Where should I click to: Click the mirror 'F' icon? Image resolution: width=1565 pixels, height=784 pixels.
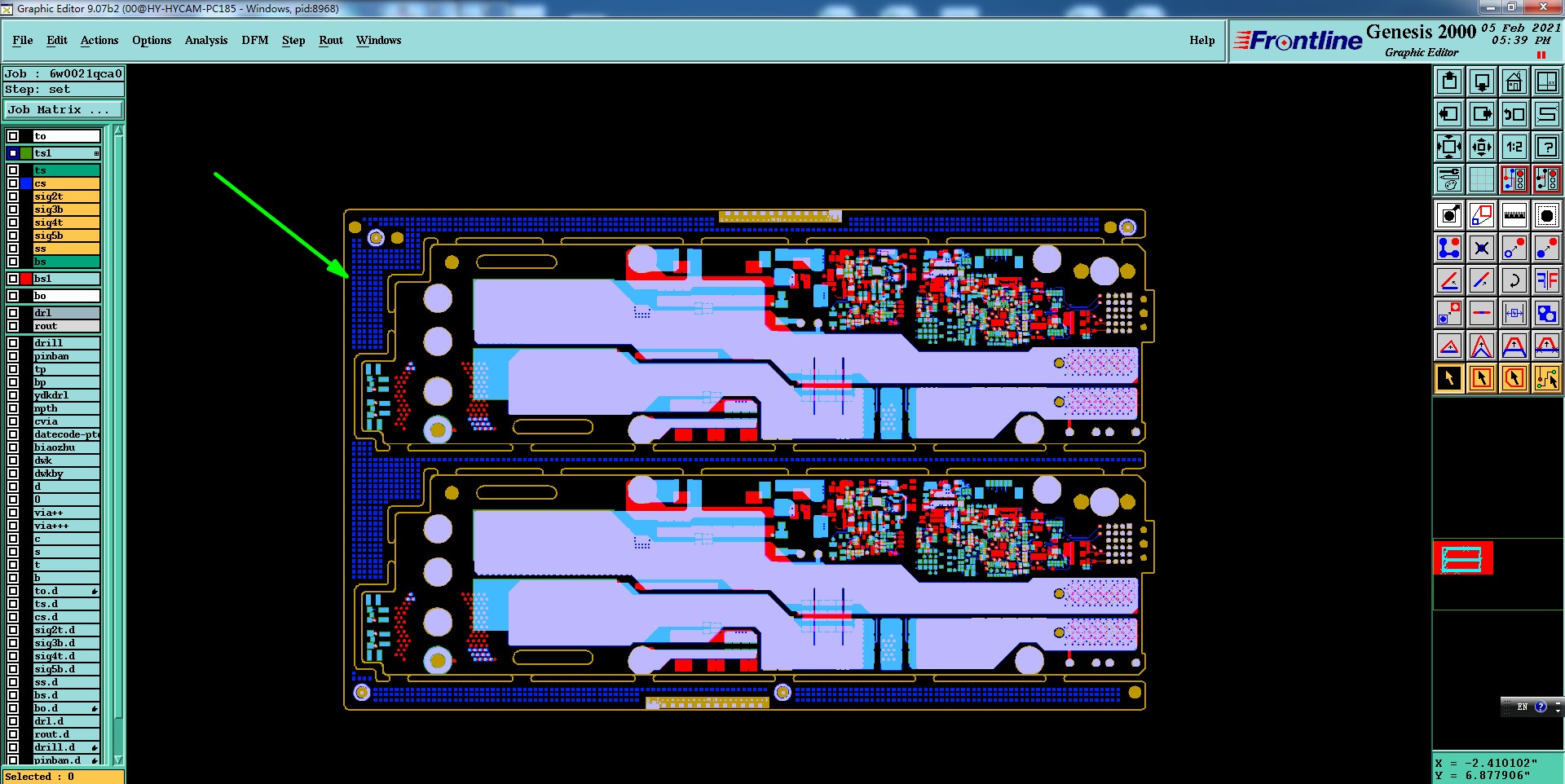coord(1546,280)
